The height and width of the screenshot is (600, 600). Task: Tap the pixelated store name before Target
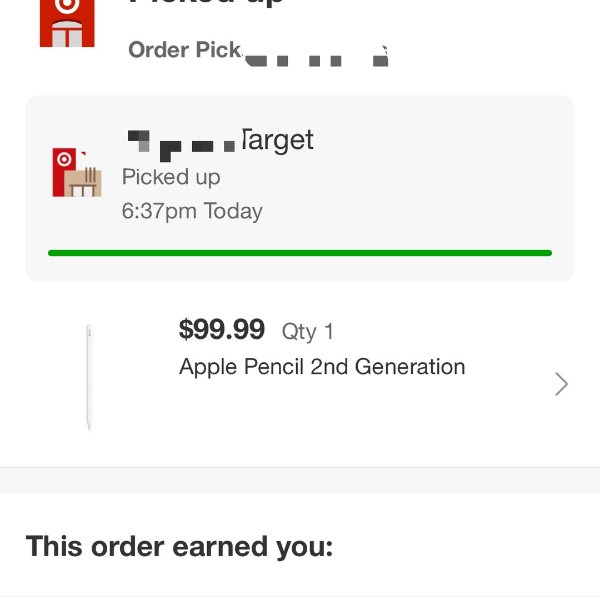point(181,145)
